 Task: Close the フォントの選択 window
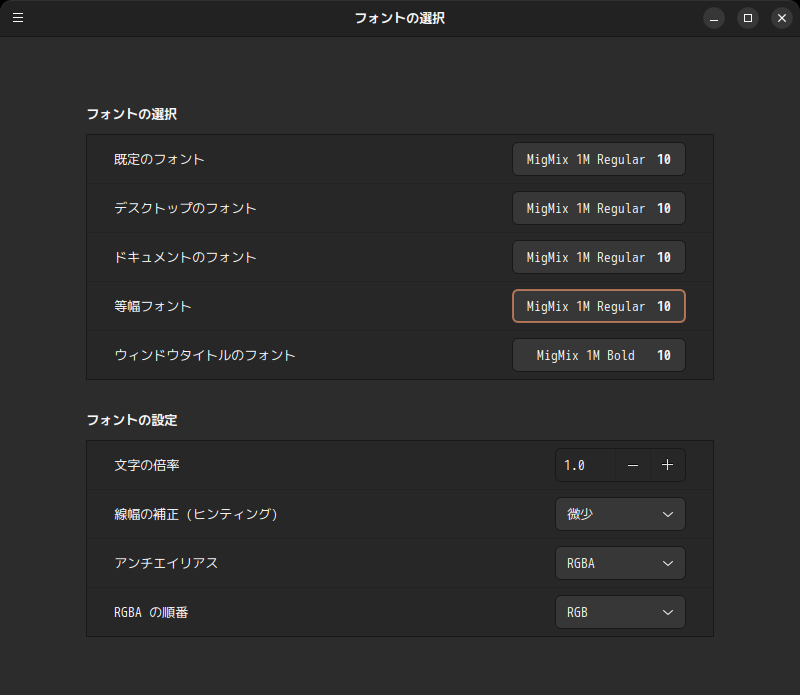coord(781,17)
